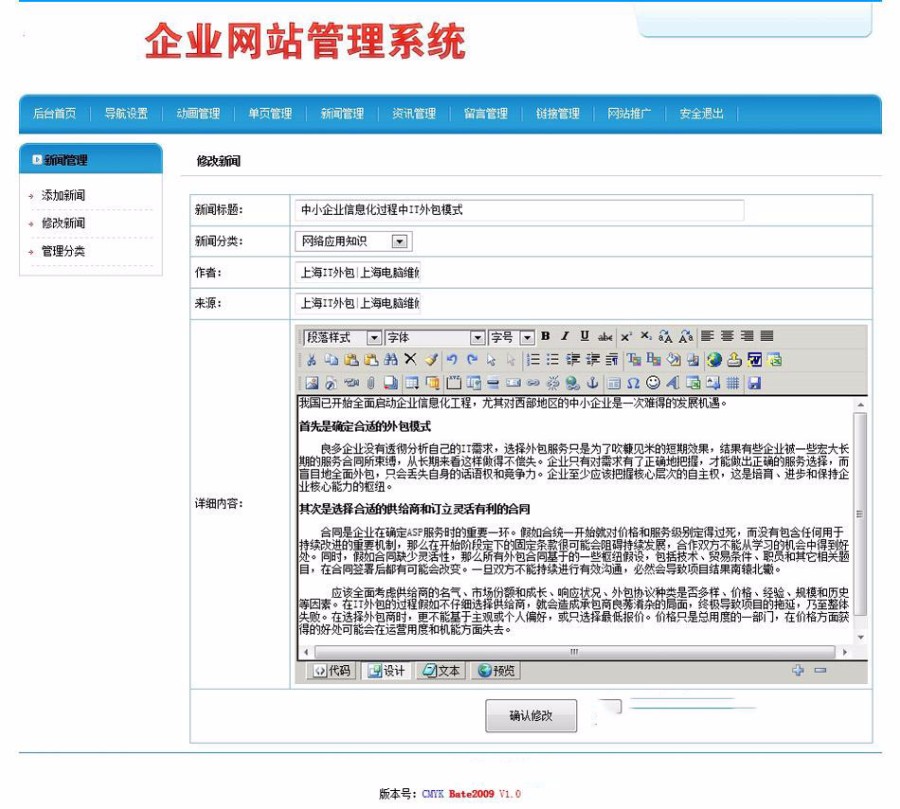Image resolution: width=900 pixels, height=809 pixels.
Task: Click the paperclip attachment icon
Action: tap(370, 383)
